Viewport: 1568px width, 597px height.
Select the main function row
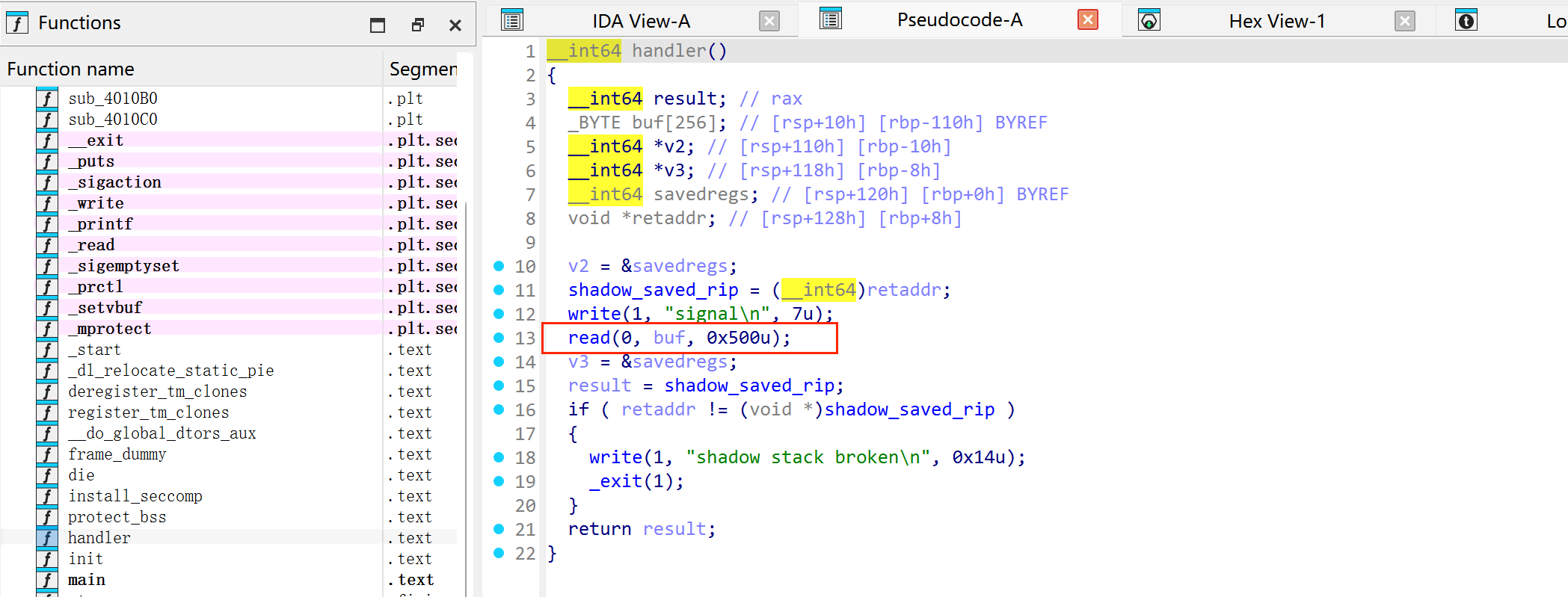[x=229, y=580]
